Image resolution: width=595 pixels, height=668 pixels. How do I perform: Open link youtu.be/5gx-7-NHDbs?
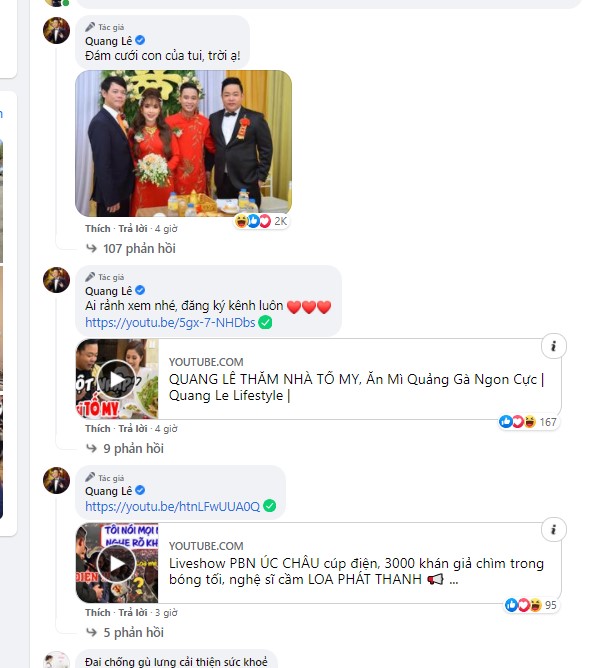pyautogui.click(x=170, y=322)
